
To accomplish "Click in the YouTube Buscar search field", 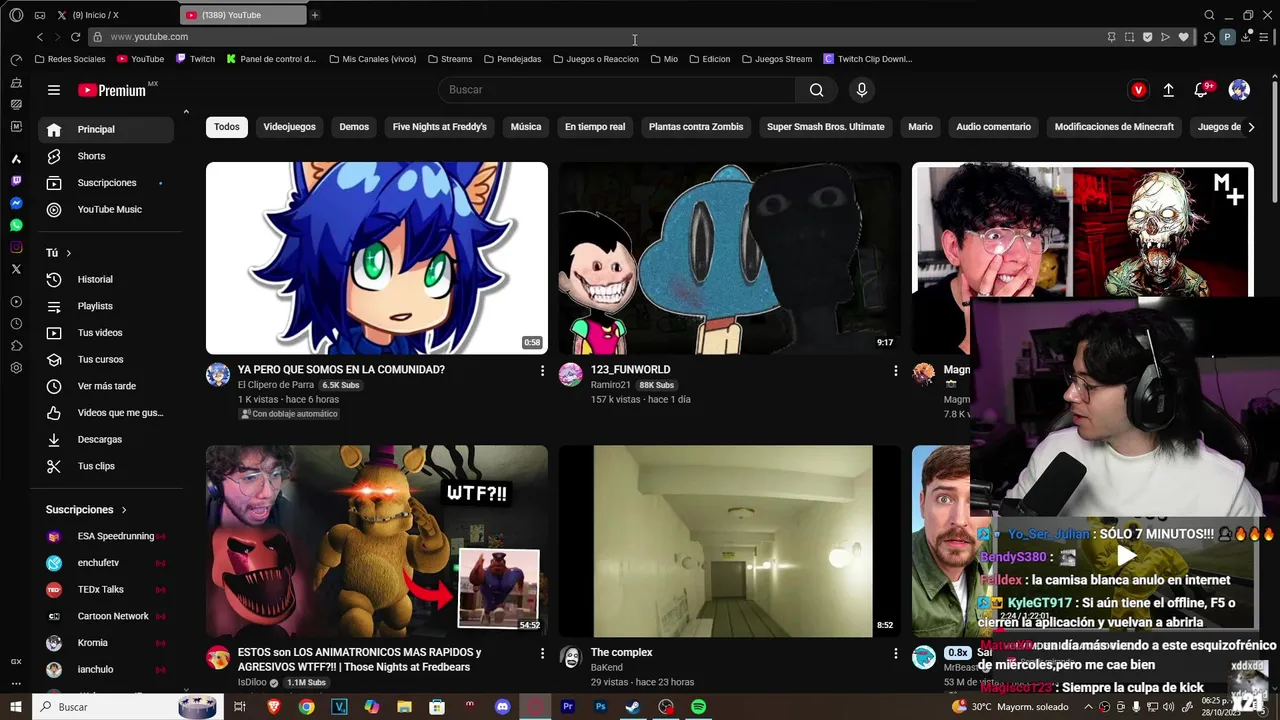I will 617,90.
